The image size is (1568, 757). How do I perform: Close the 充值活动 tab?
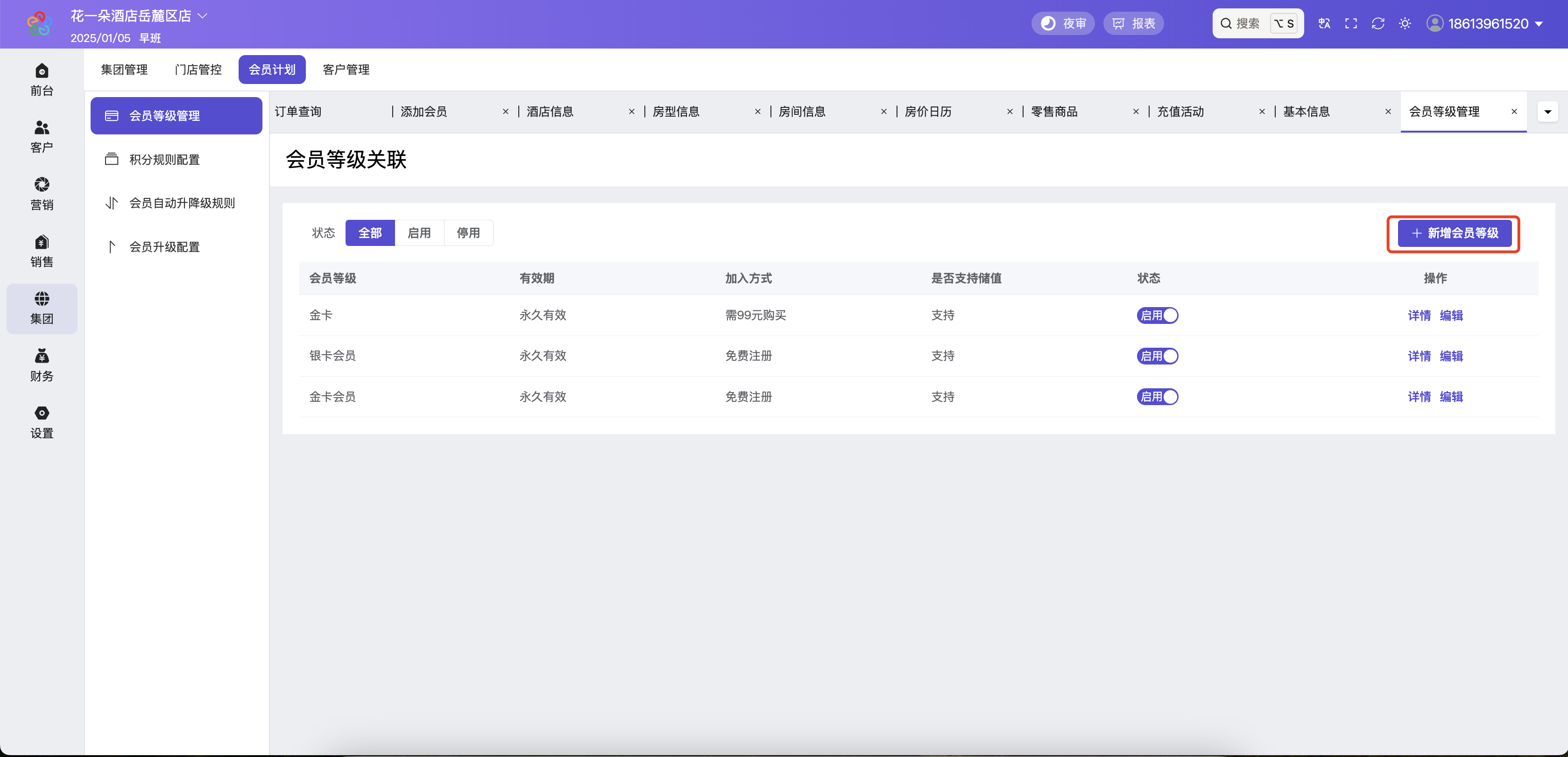point(1262,112)
